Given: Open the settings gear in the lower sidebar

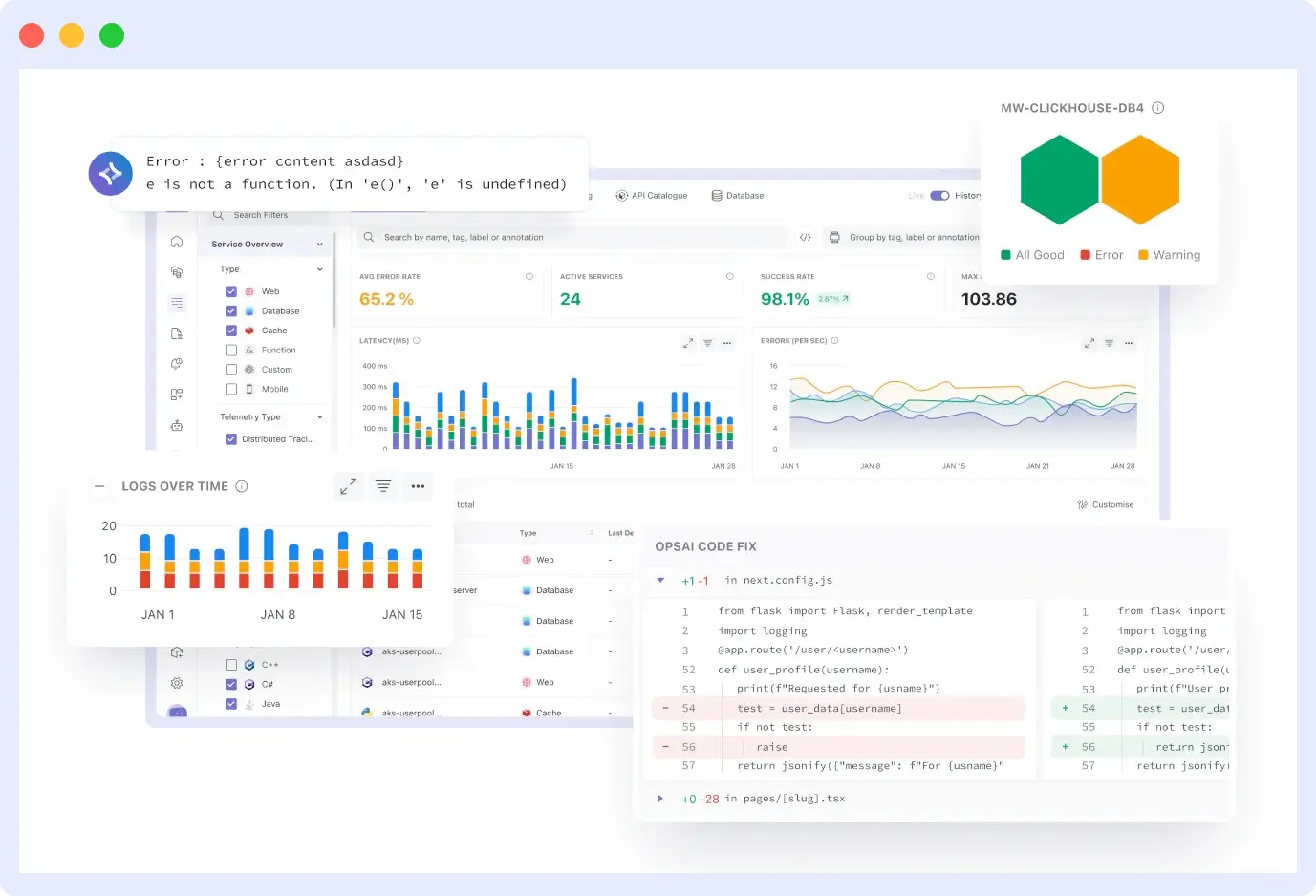Looking at the screenshot, I should (176, 684).
